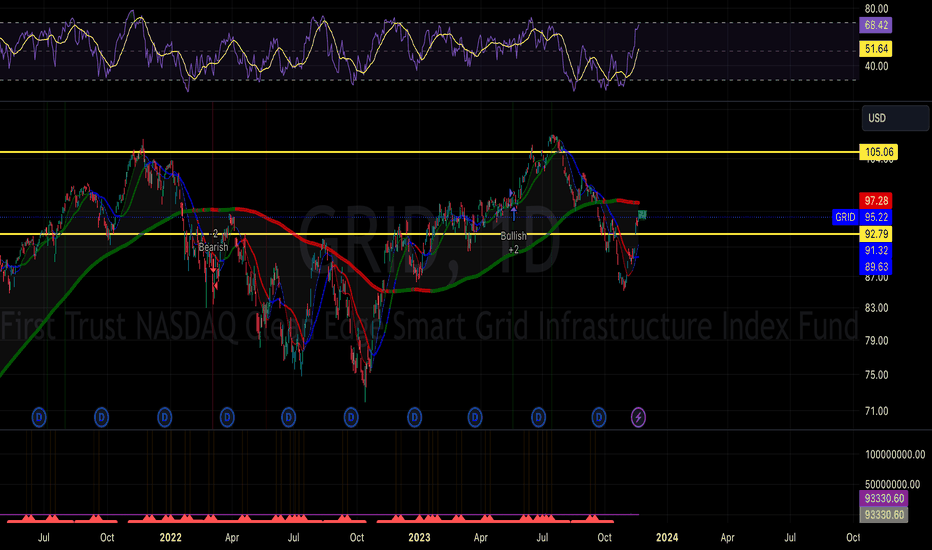
Task: Open dividend marker nearest the Apr 2023 label
Action: 475,417
